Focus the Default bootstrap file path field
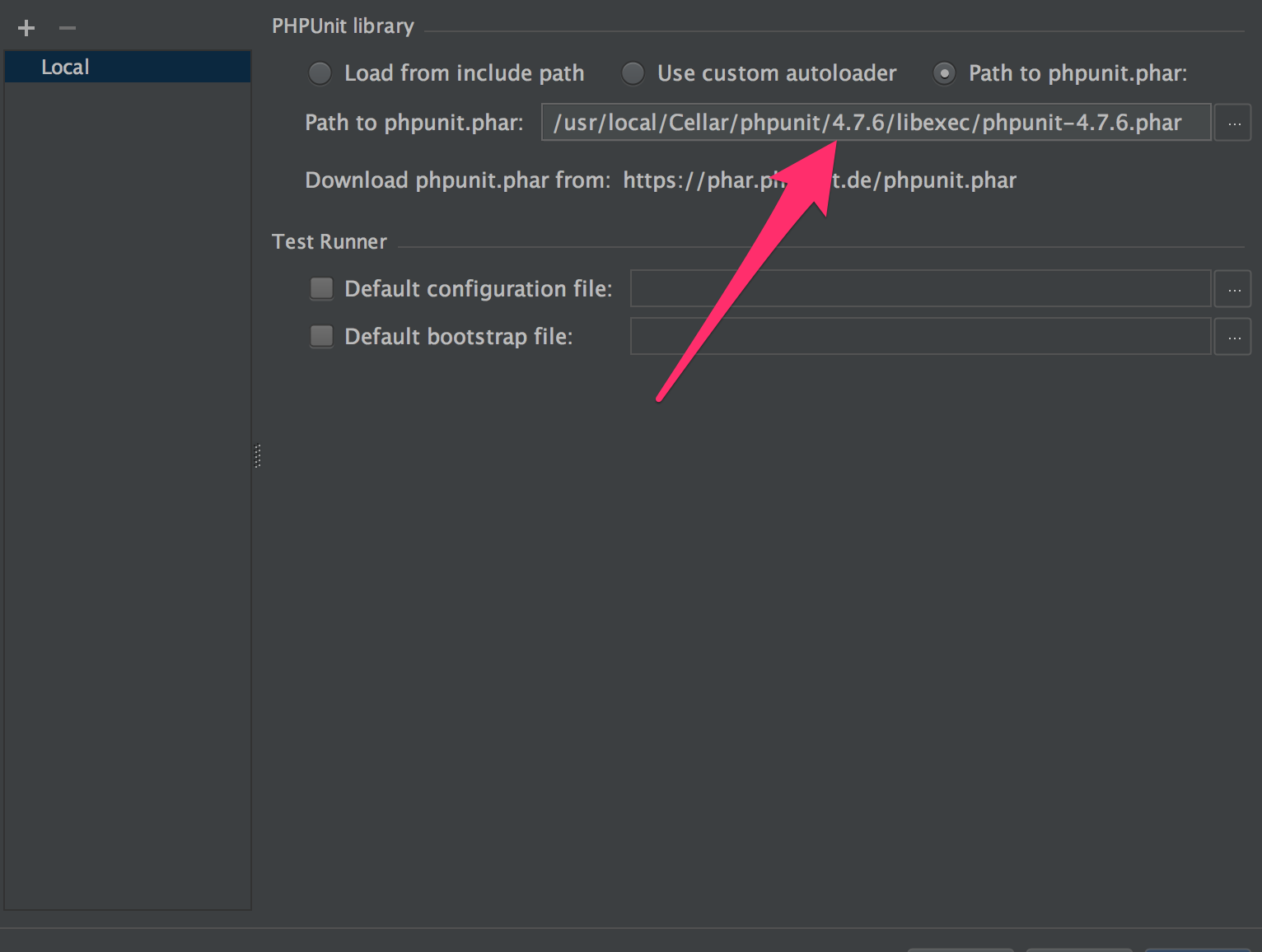1262x952 pixels. [x=920, y=336]
